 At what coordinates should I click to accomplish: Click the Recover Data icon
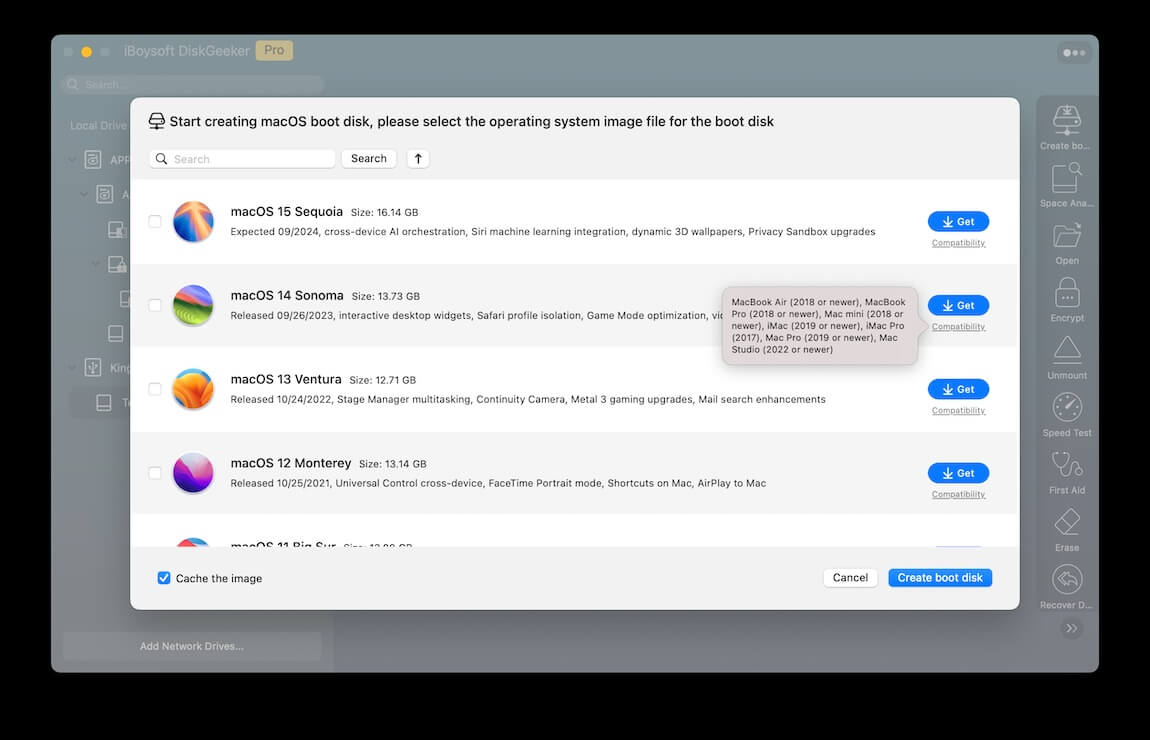point(1067,580)
